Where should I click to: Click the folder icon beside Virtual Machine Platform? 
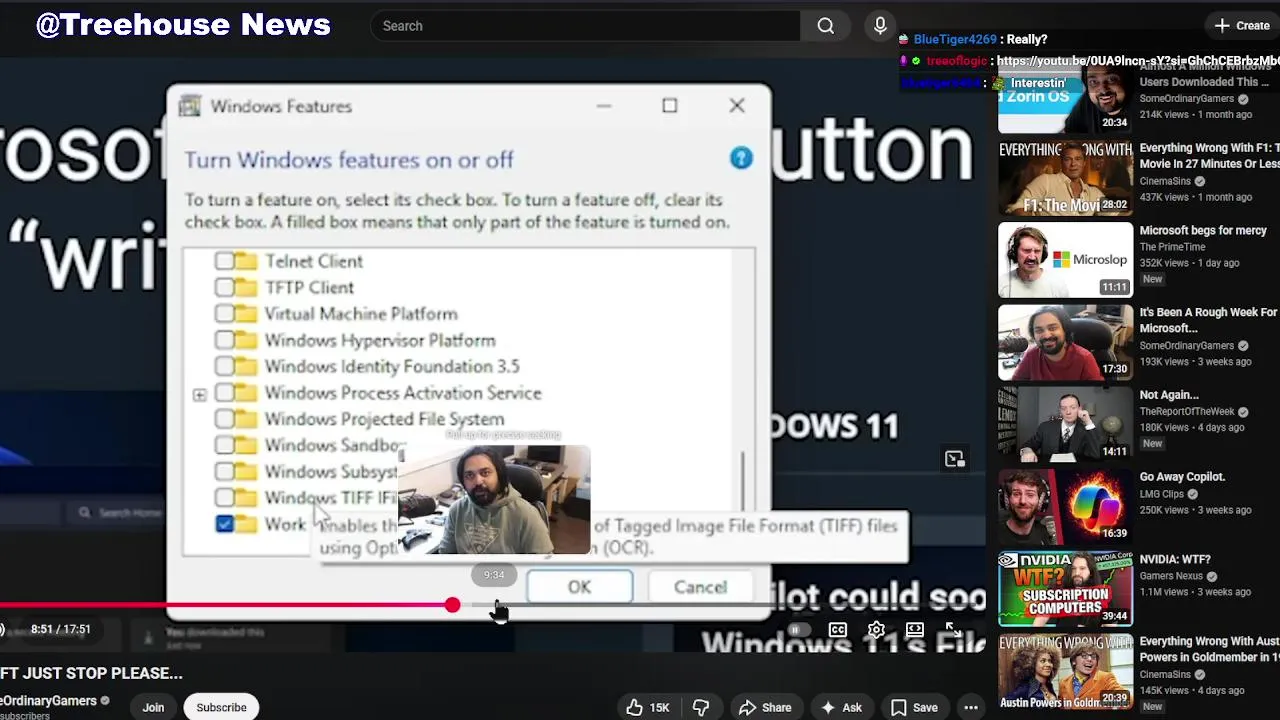pos(245,314)
